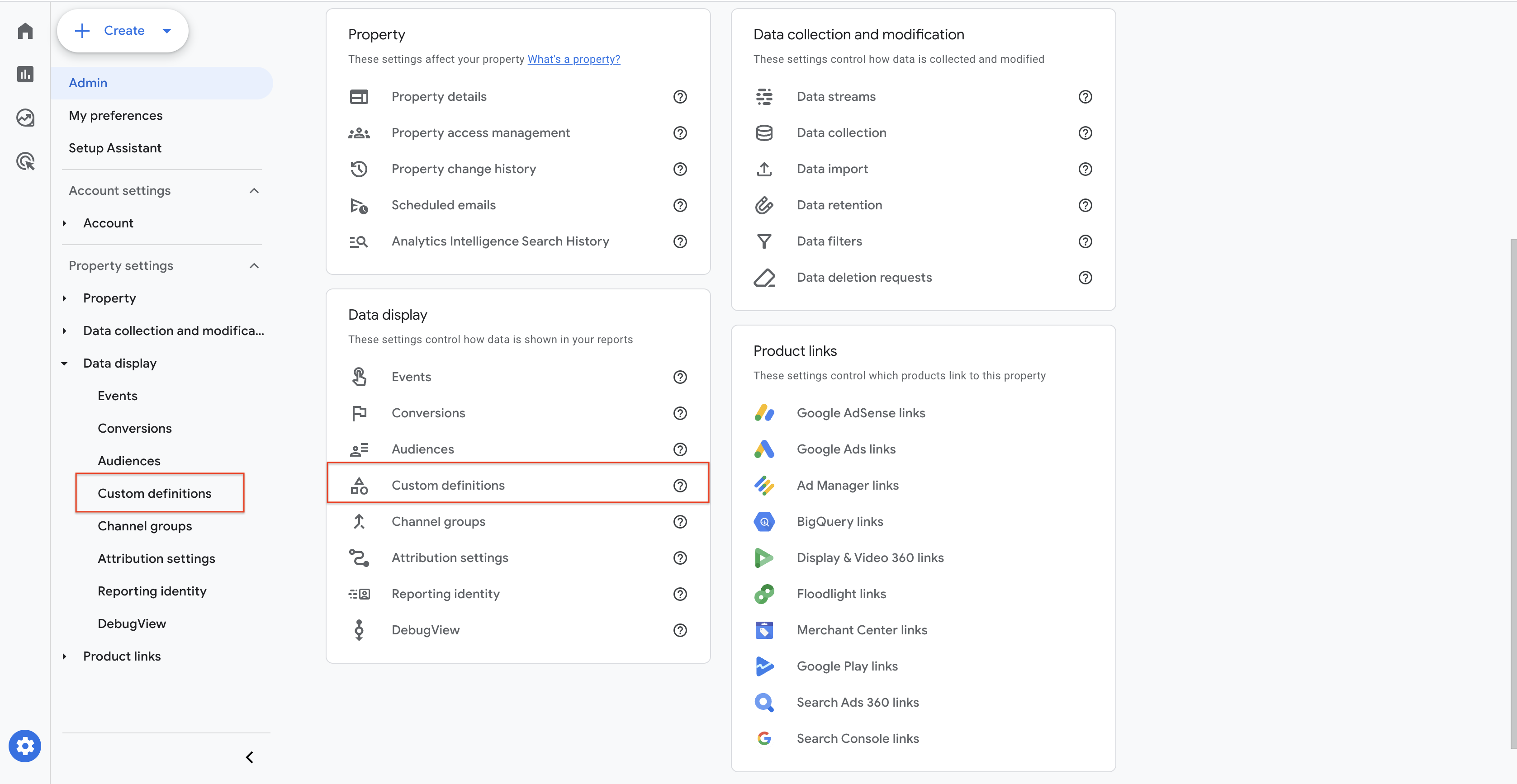The image size is (1517, 784).
Task: Expand the Account tree arrow
Action: click(x=64, y=223)
